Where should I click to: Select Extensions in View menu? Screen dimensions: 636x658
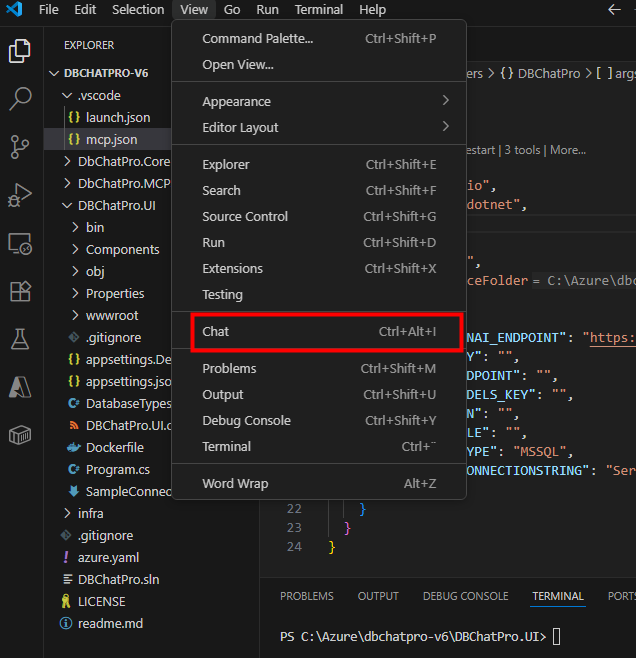pos(319,269)
